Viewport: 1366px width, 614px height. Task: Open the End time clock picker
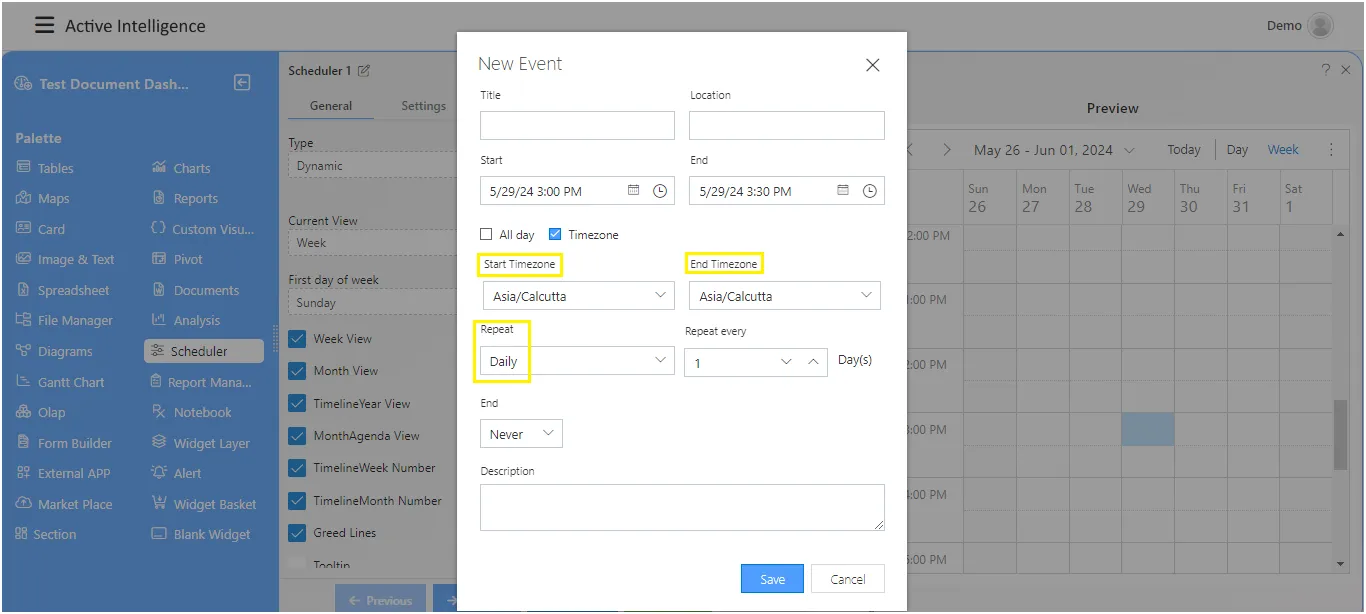pos(870,191)
